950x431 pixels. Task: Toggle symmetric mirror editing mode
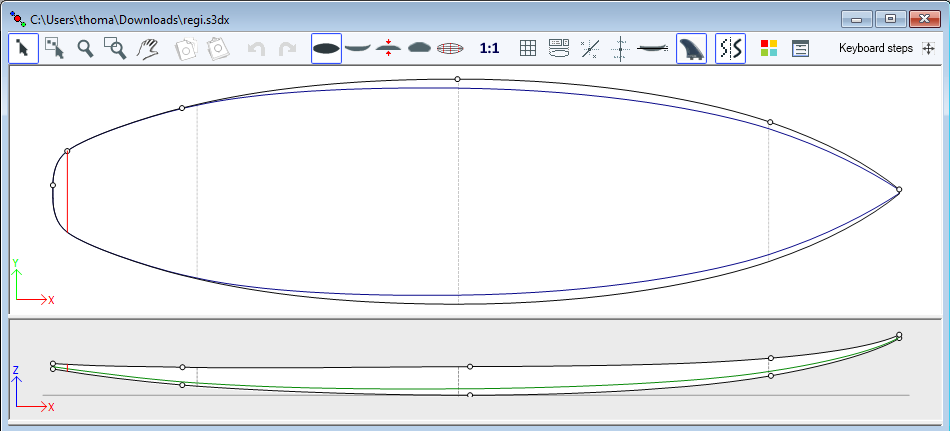point(730,48)
